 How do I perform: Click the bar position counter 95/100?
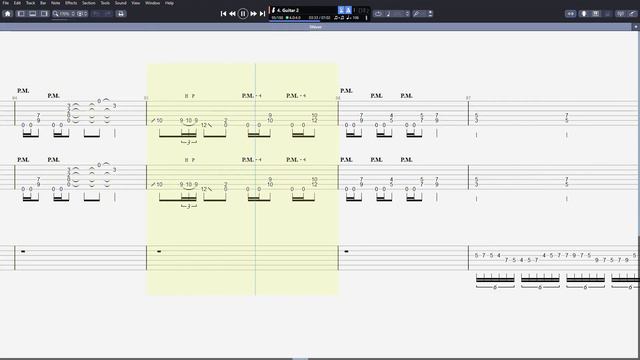coord(278,18)
